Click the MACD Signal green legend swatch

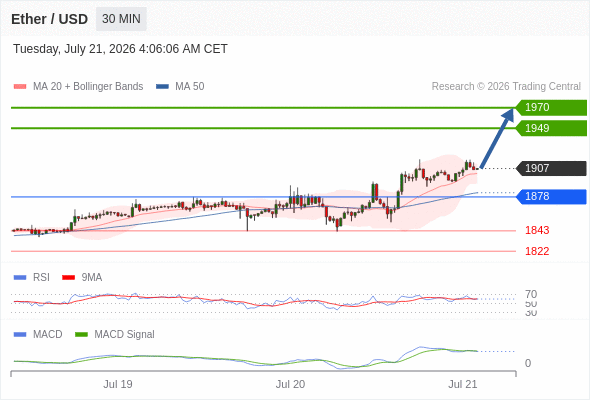81,335
